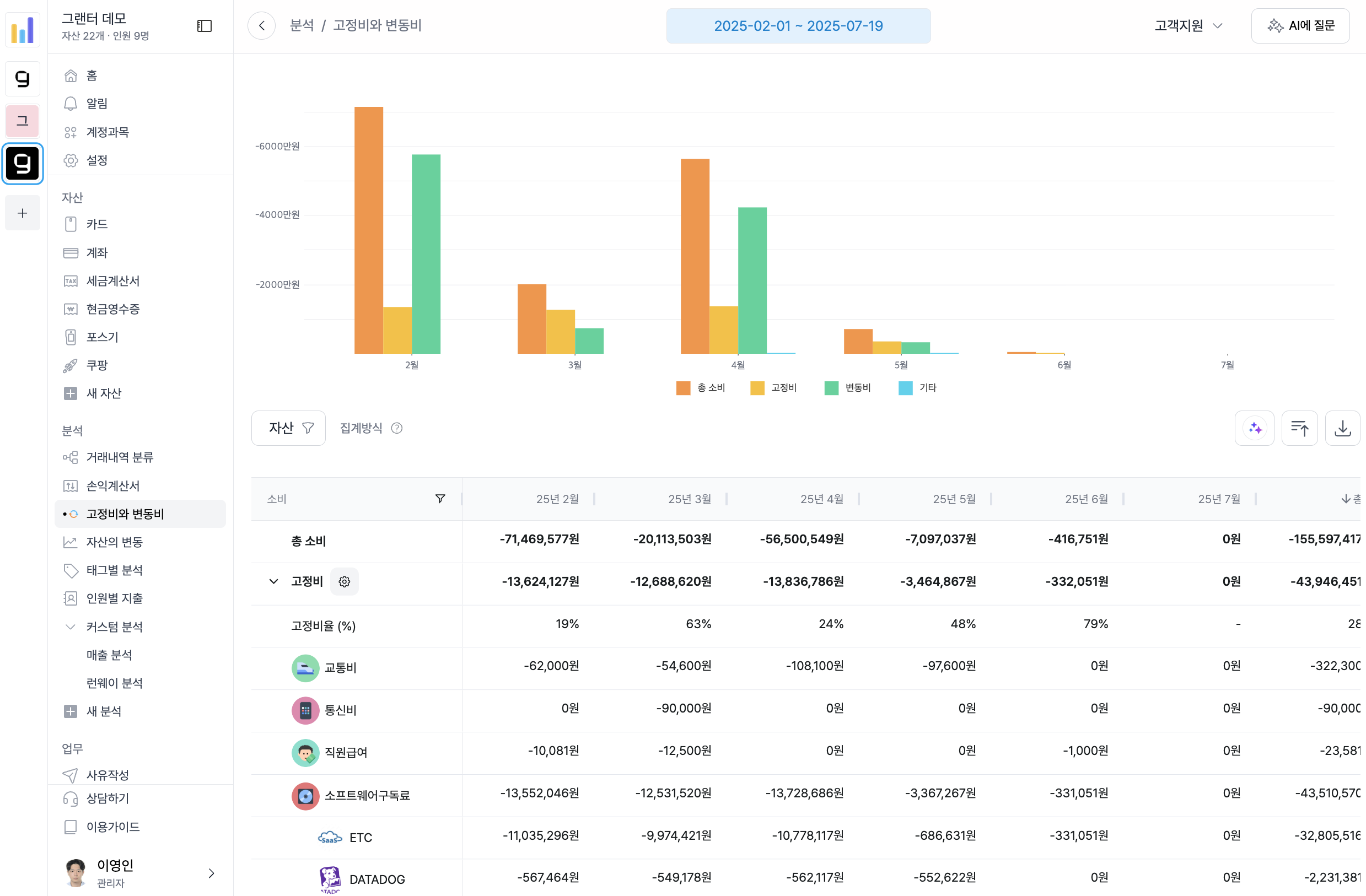Open the 고객지원 dropdown

click(1188, 26)
